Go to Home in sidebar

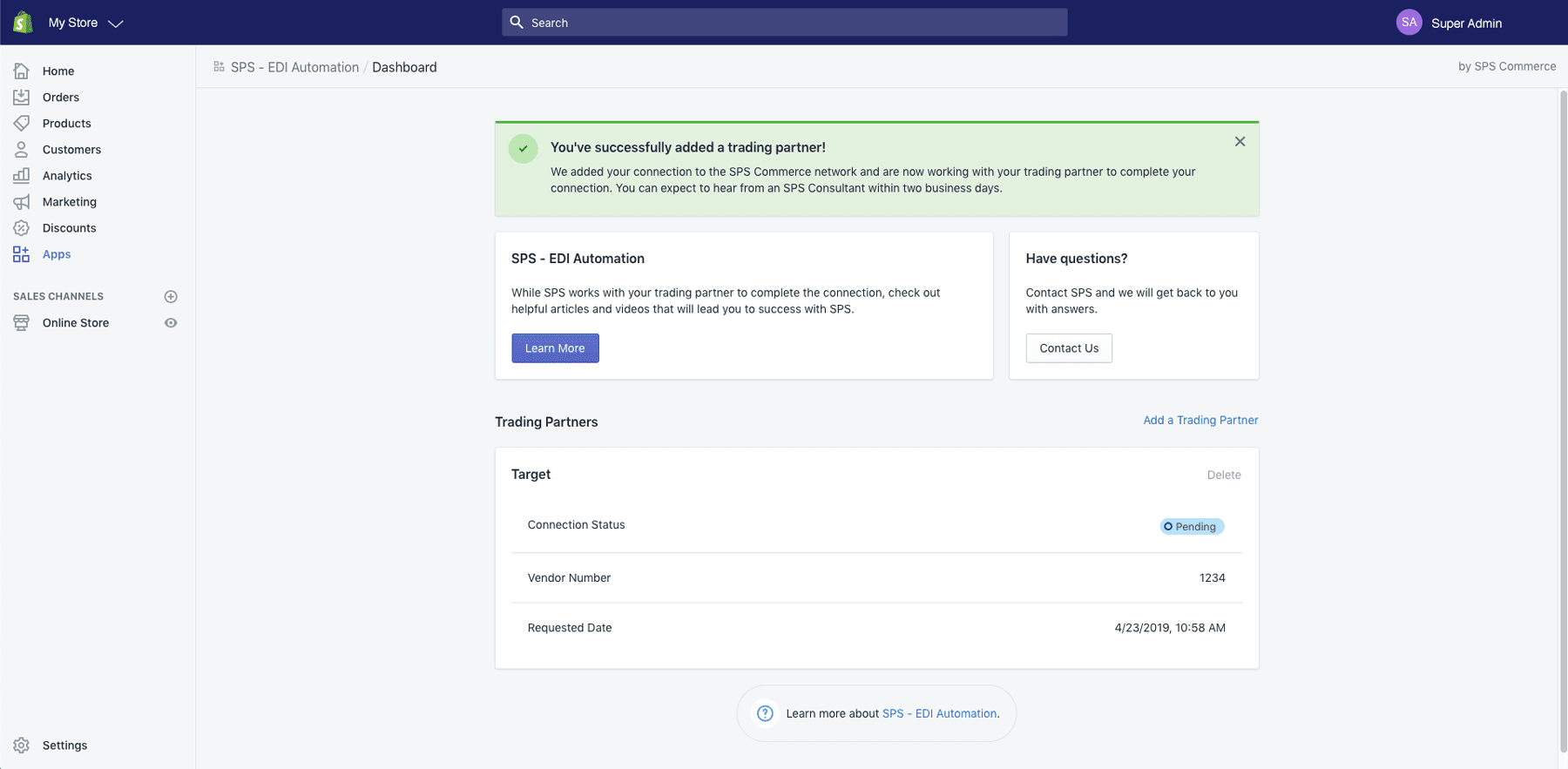(58, 71)
